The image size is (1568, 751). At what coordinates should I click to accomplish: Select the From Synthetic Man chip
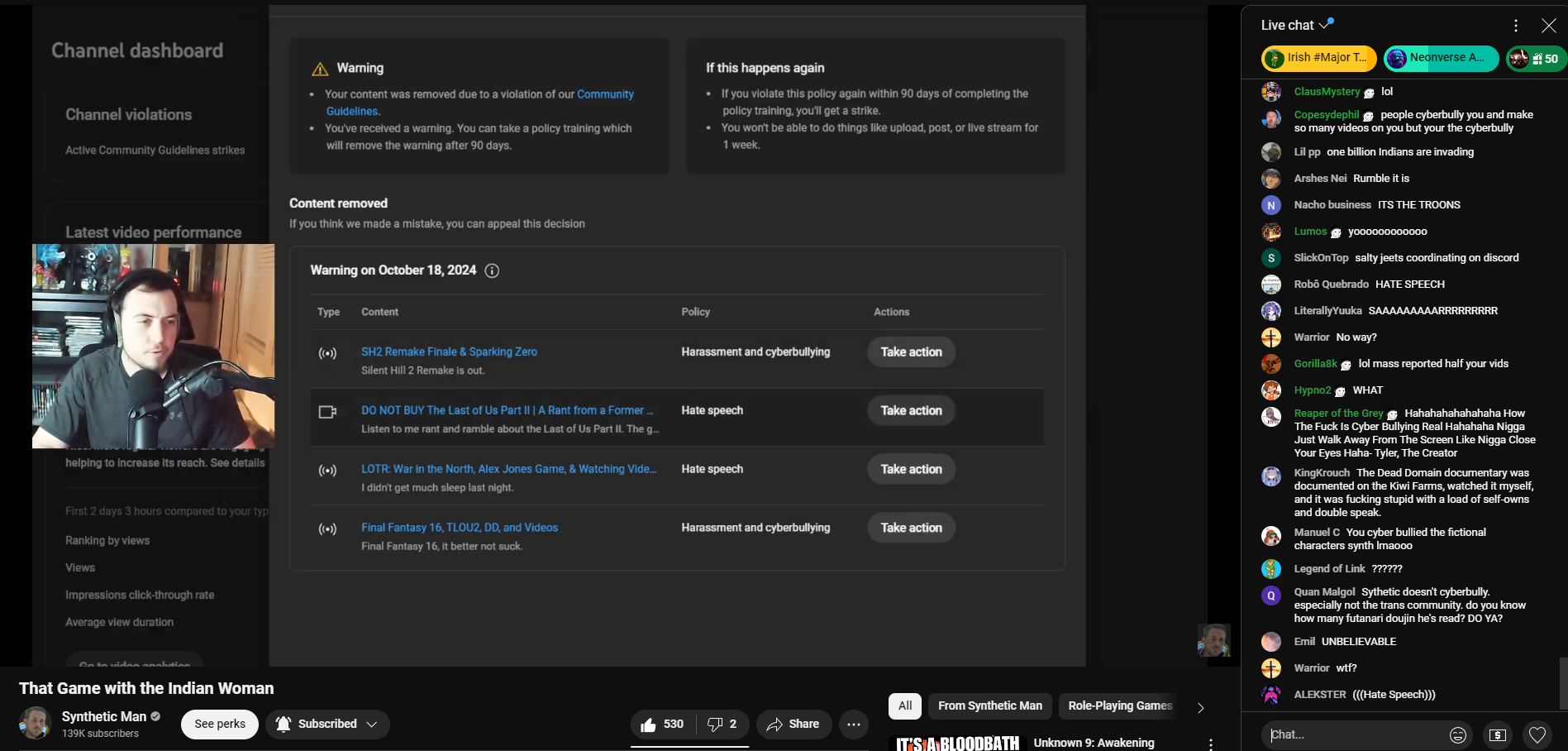(990, 706)
